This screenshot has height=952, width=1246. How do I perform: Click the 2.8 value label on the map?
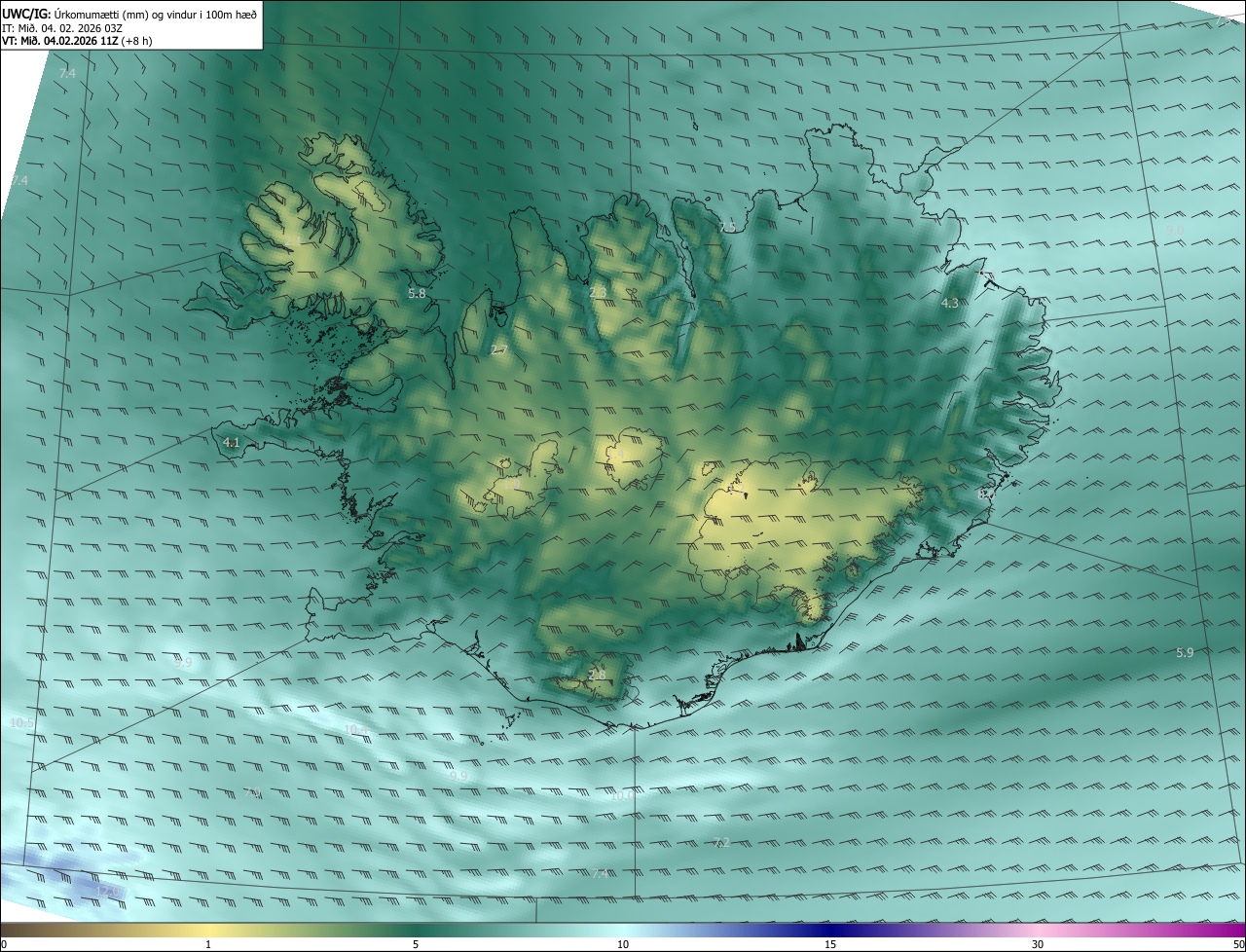tap(597, 675)
